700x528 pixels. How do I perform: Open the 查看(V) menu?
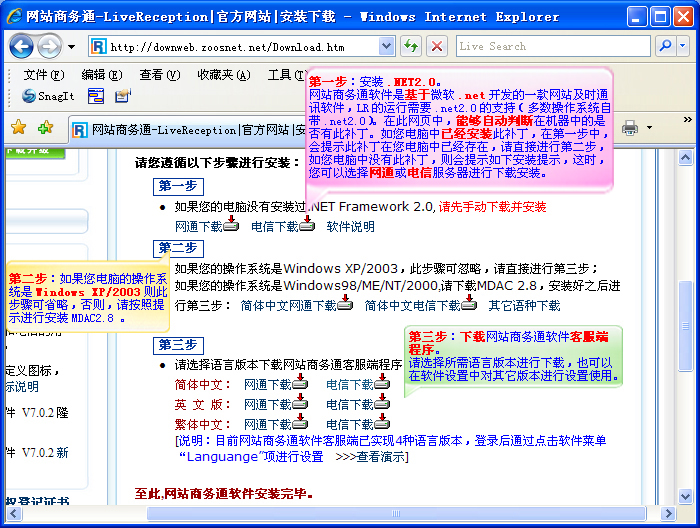click(x=159, y=75)
